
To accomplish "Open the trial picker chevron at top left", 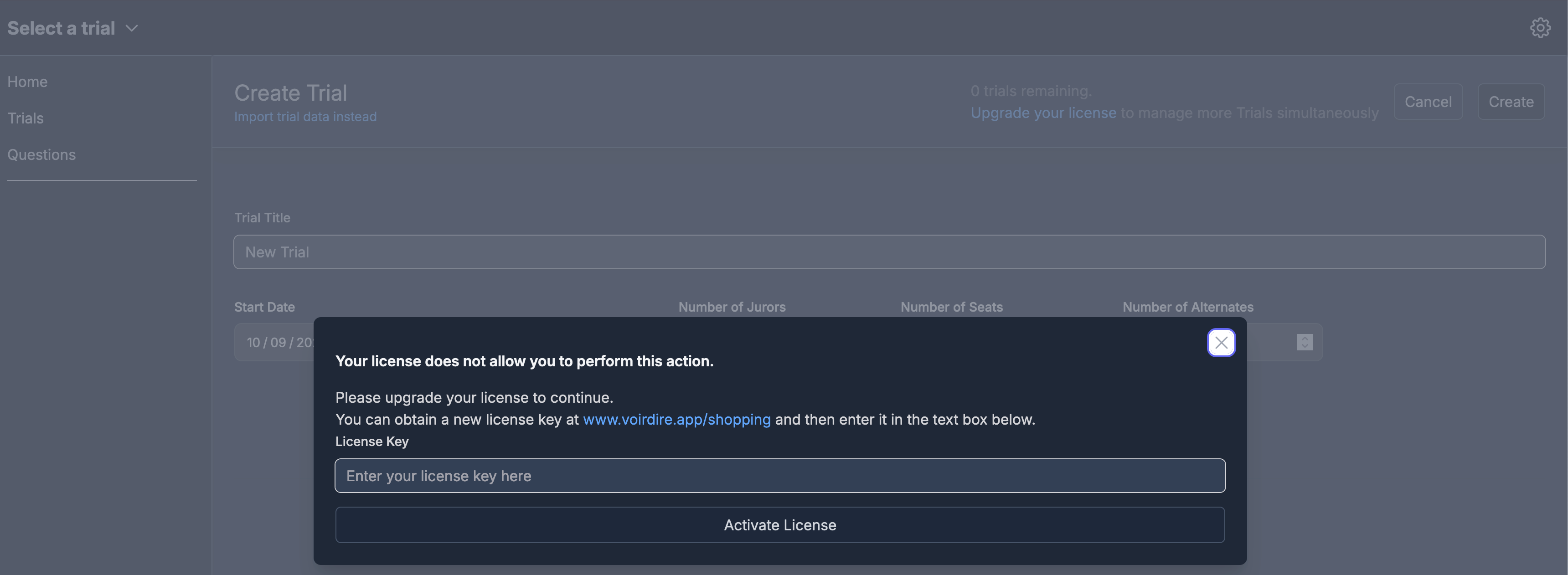I will click(x=131, y=28).
